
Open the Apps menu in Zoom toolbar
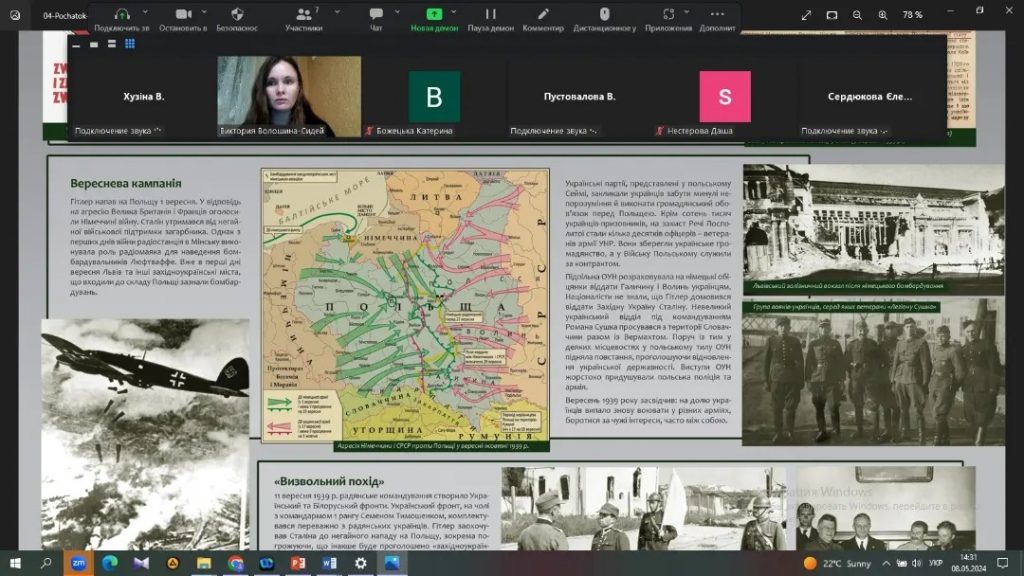668,14
